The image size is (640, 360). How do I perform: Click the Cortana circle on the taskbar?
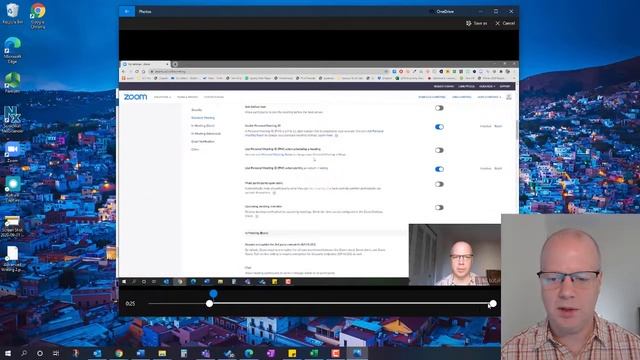(x=40, y=353)
